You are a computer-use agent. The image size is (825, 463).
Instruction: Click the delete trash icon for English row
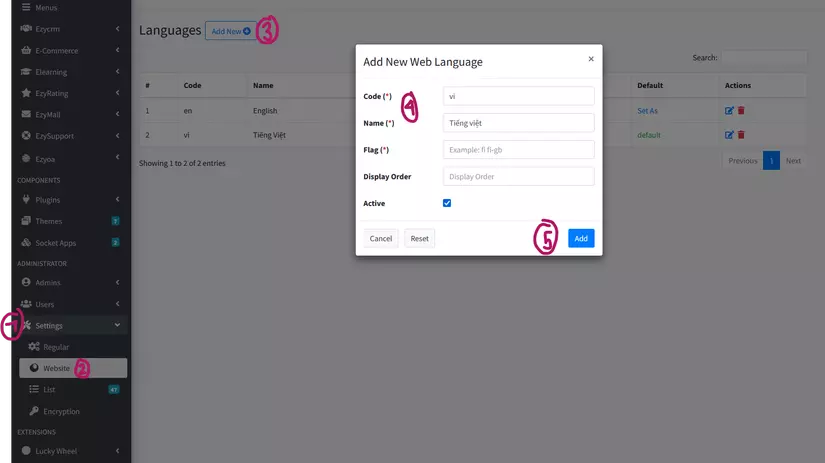coord(741,111)
